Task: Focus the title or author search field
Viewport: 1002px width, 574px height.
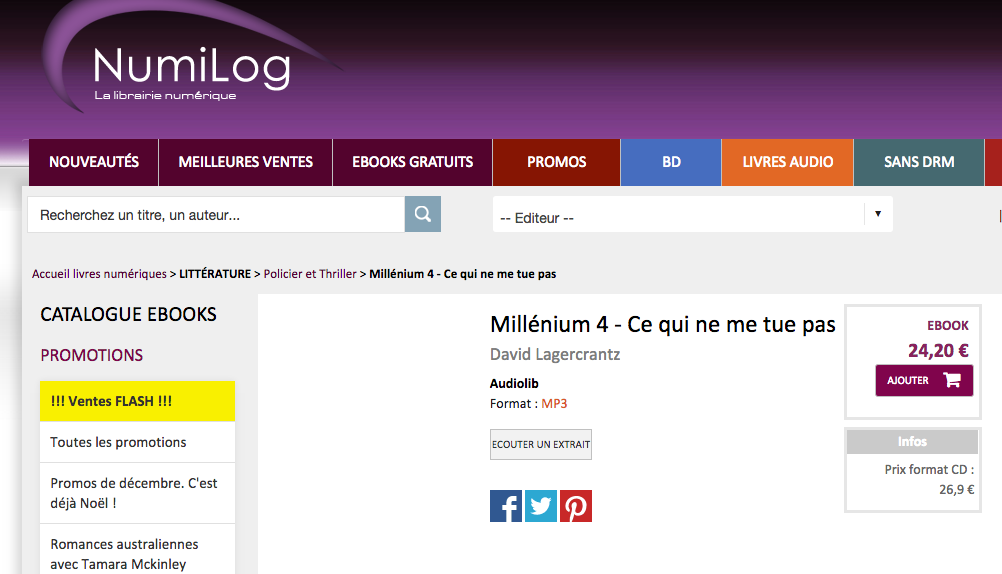Action: pos(216,215)
